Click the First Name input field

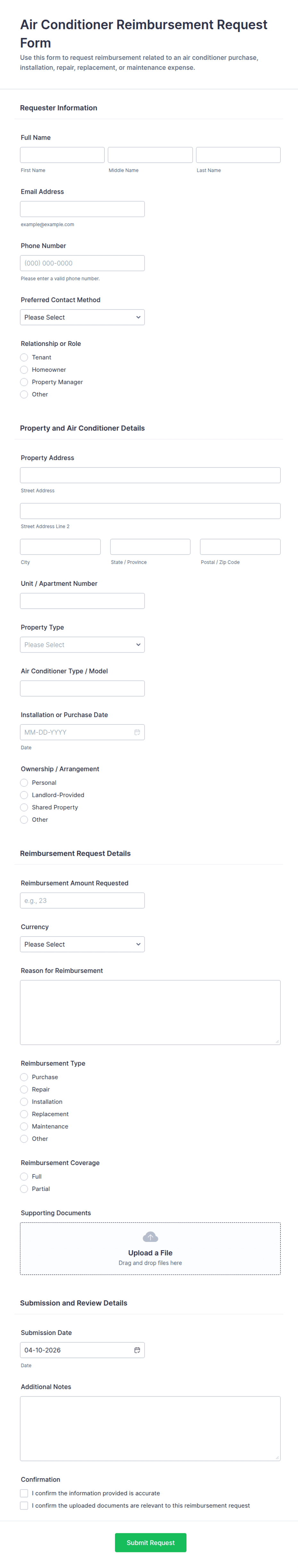(62, 155)
